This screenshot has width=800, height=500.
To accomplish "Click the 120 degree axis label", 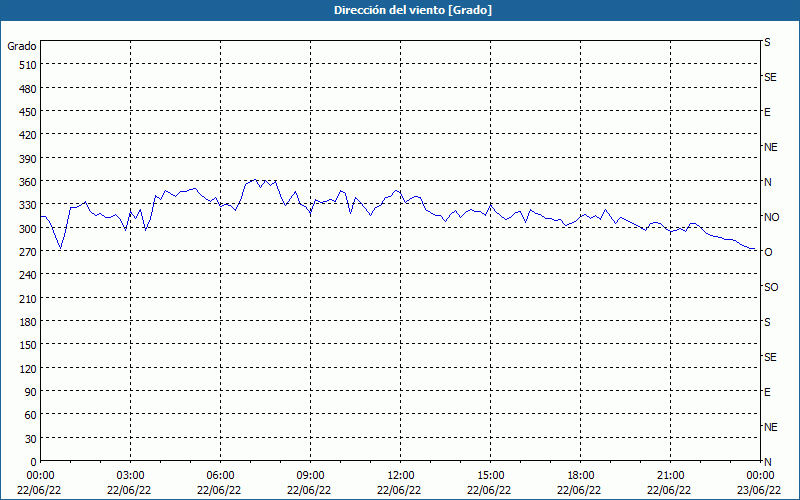I will tap(28, 368).
